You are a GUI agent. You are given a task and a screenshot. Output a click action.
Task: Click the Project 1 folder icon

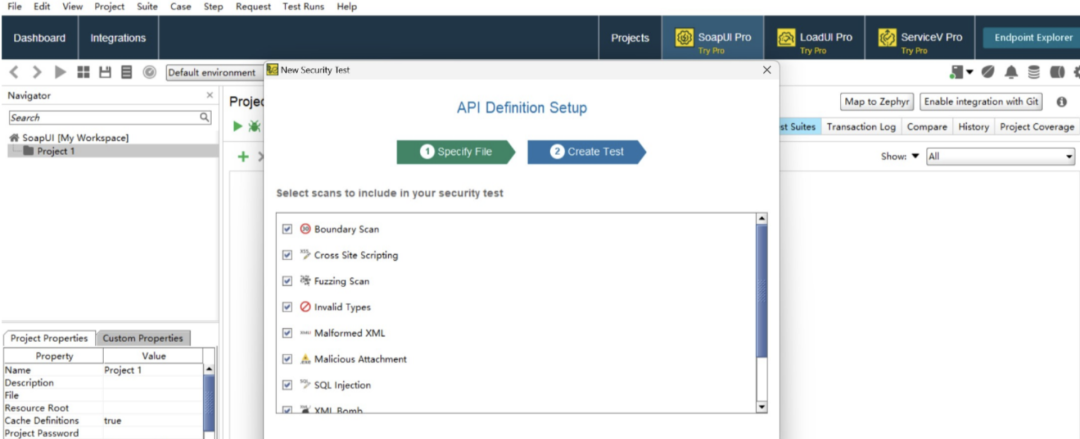click(28, 151)
